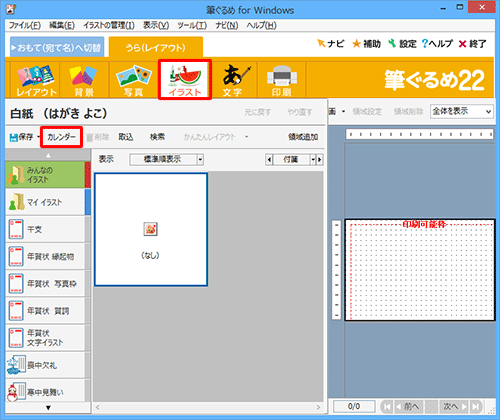Image resolution: width=500 pixels, height=420 pixels.
Task: Click the 削除 delete button
Action: coord(98,137)
